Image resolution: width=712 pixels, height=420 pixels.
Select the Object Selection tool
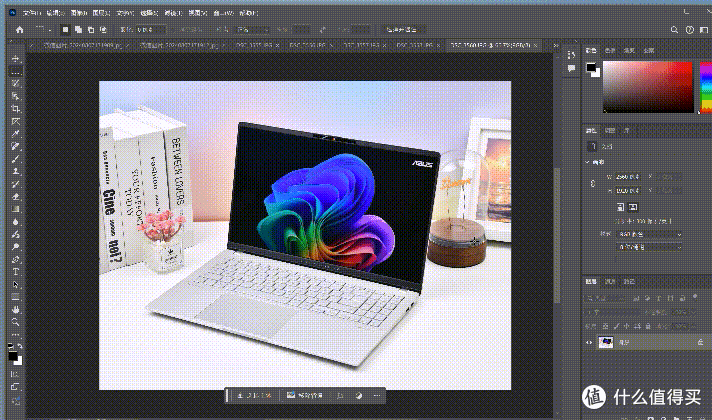click(15, 96)
